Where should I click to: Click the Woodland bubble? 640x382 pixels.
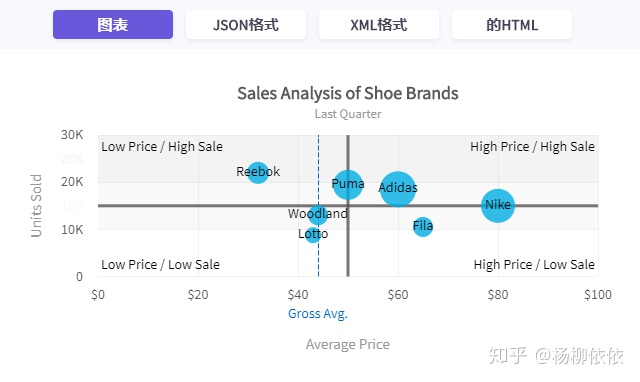[x=318, y=215]
